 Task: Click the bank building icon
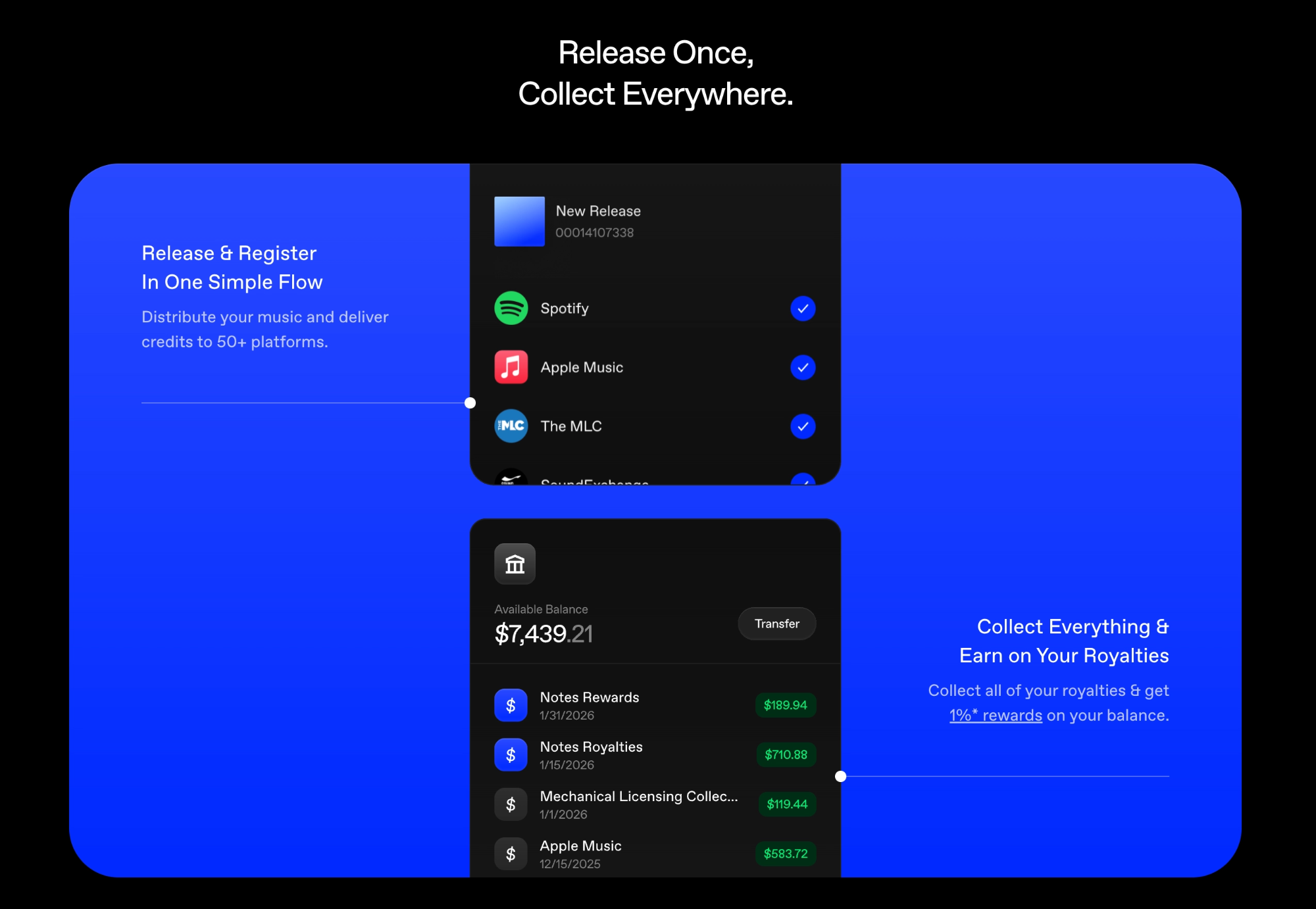[x=515, y=564]
